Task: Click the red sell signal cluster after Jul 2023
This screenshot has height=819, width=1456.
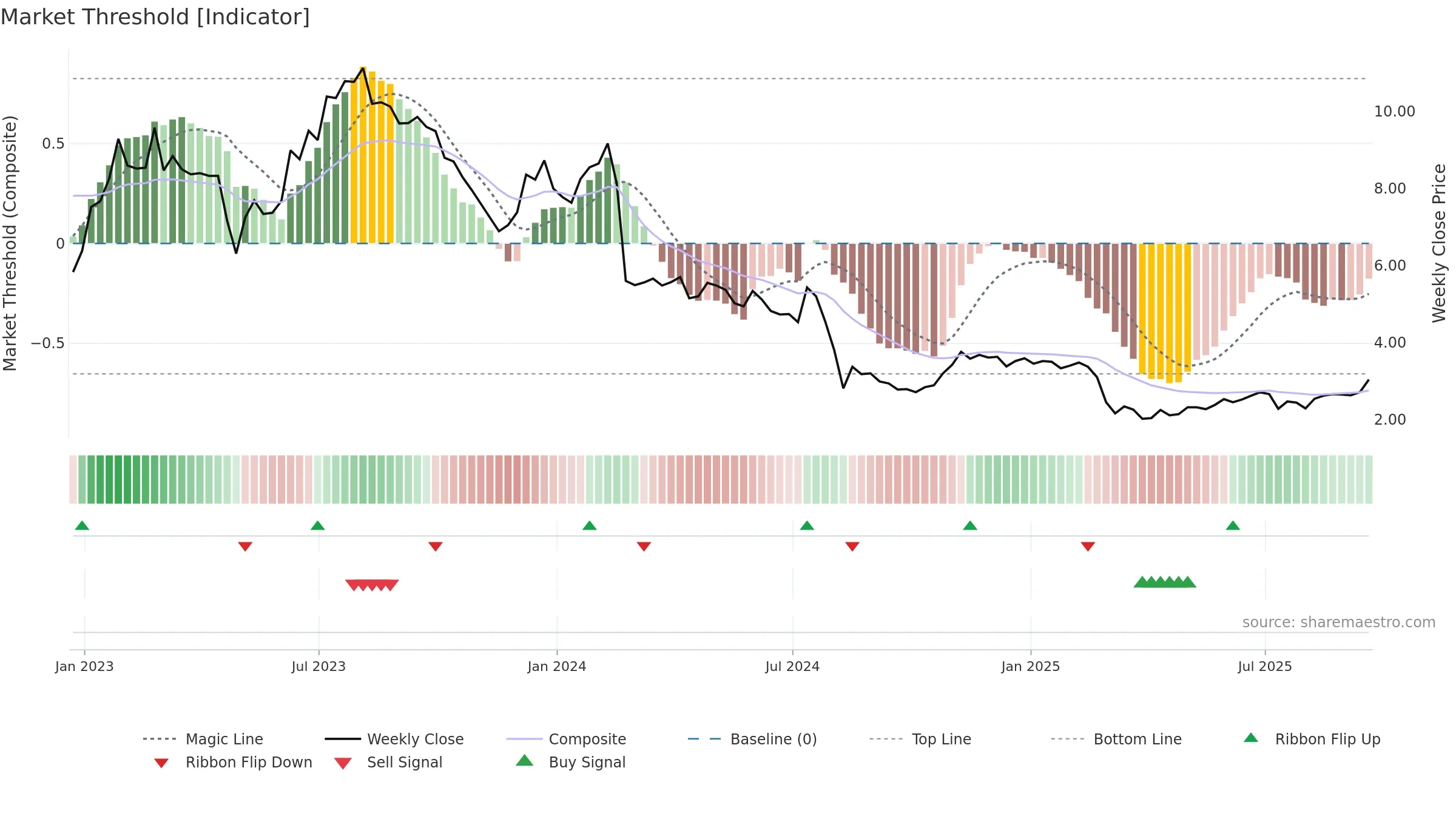Action: coord(372,585)
